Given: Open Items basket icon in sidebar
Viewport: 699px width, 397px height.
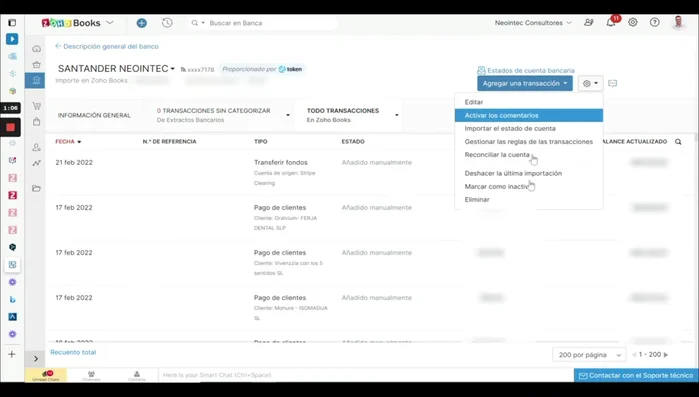Looking at the screenshot, I should (37, 65).
